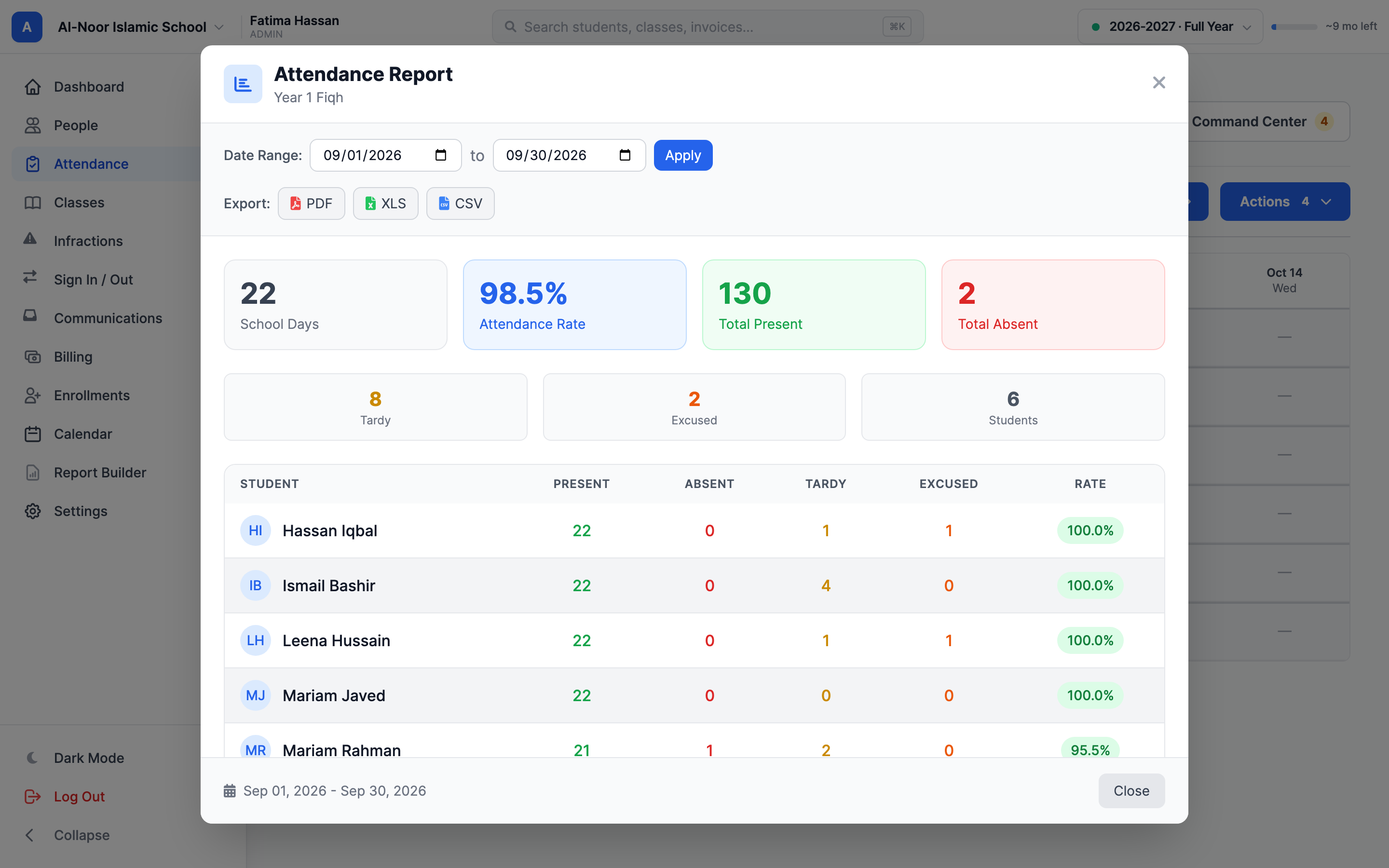Open the Infractions warning icon
Viewport: 1389px width, 868px height.
30,239
